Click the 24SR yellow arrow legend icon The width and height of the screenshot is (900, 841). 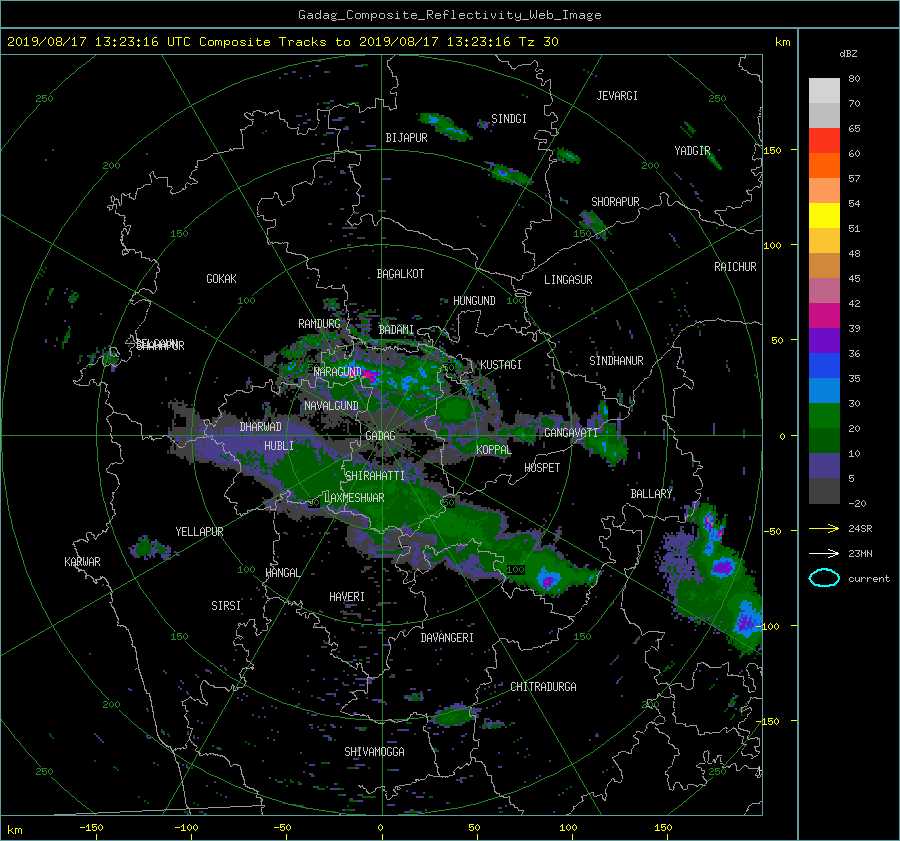(x=824, y=528)
